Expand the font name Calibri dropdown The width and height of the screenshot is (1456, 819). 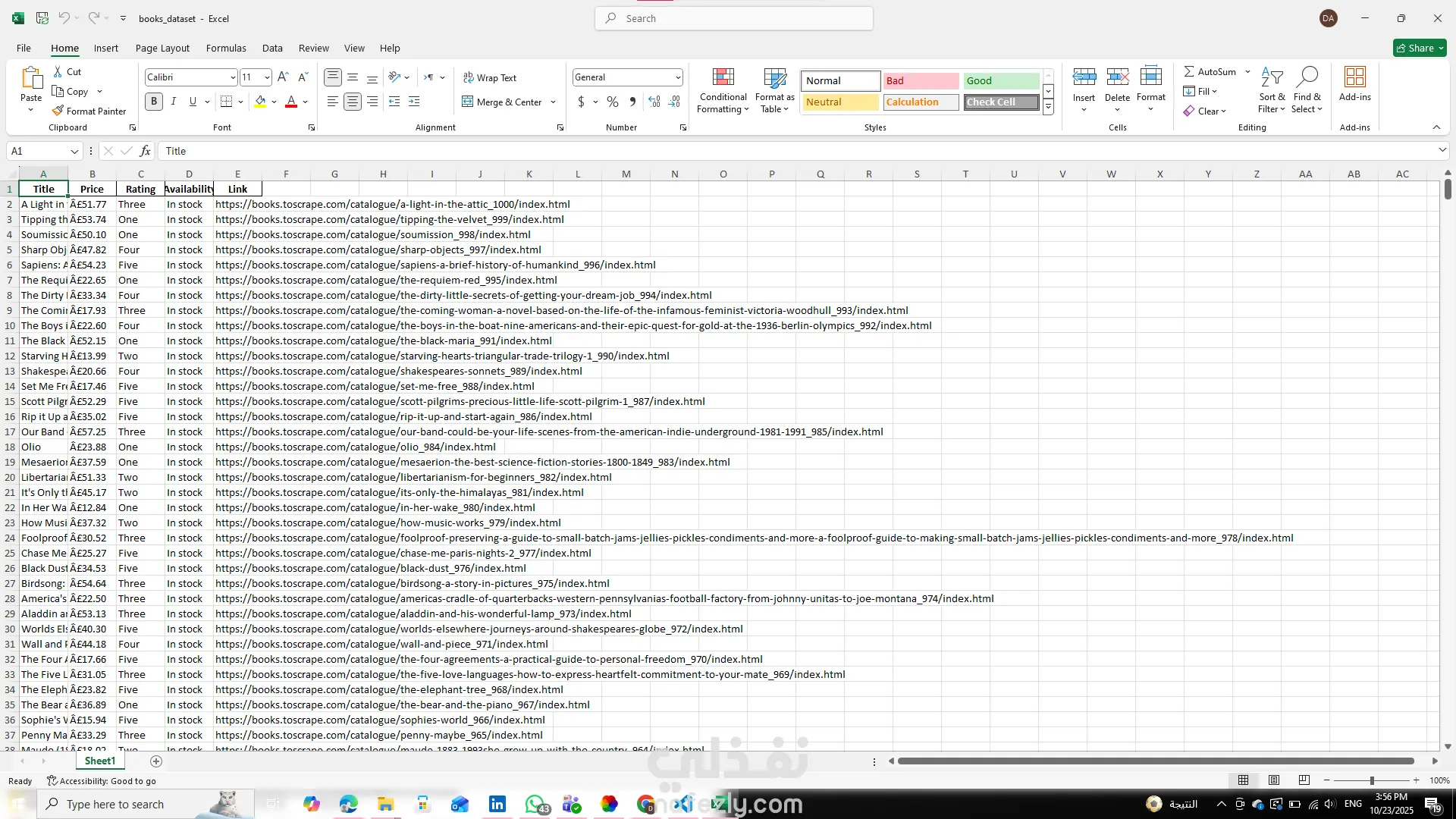pos(233,77)
